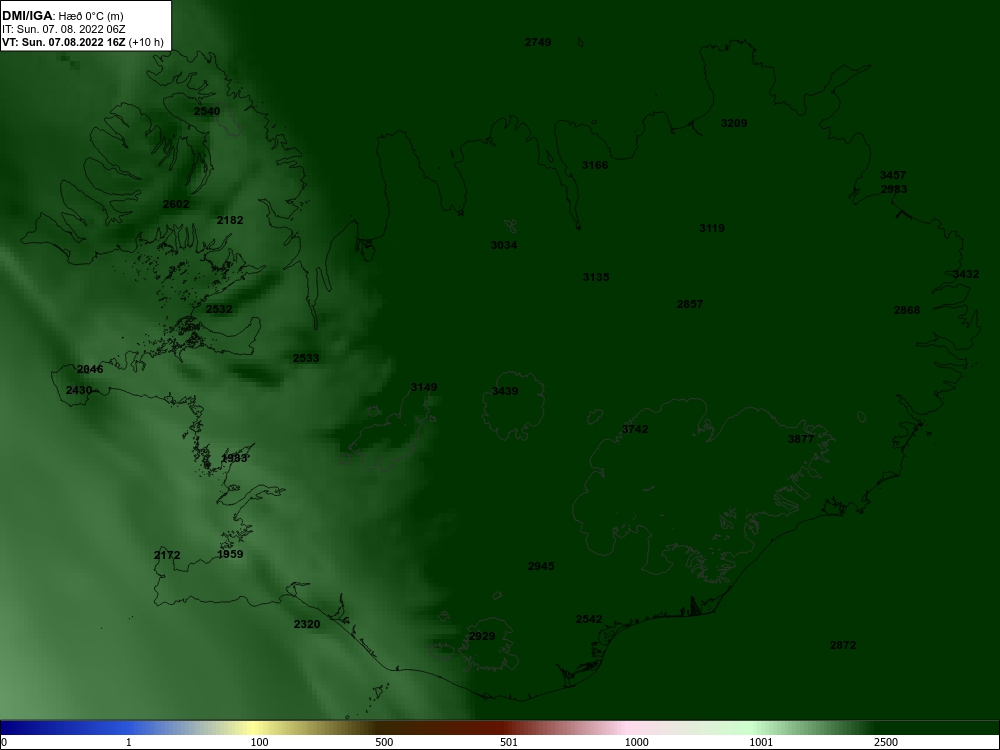Click the 3209 value in northeast Iceland
The width and height of the screenshot is (1000, 750).
click(x=733, y=123)
